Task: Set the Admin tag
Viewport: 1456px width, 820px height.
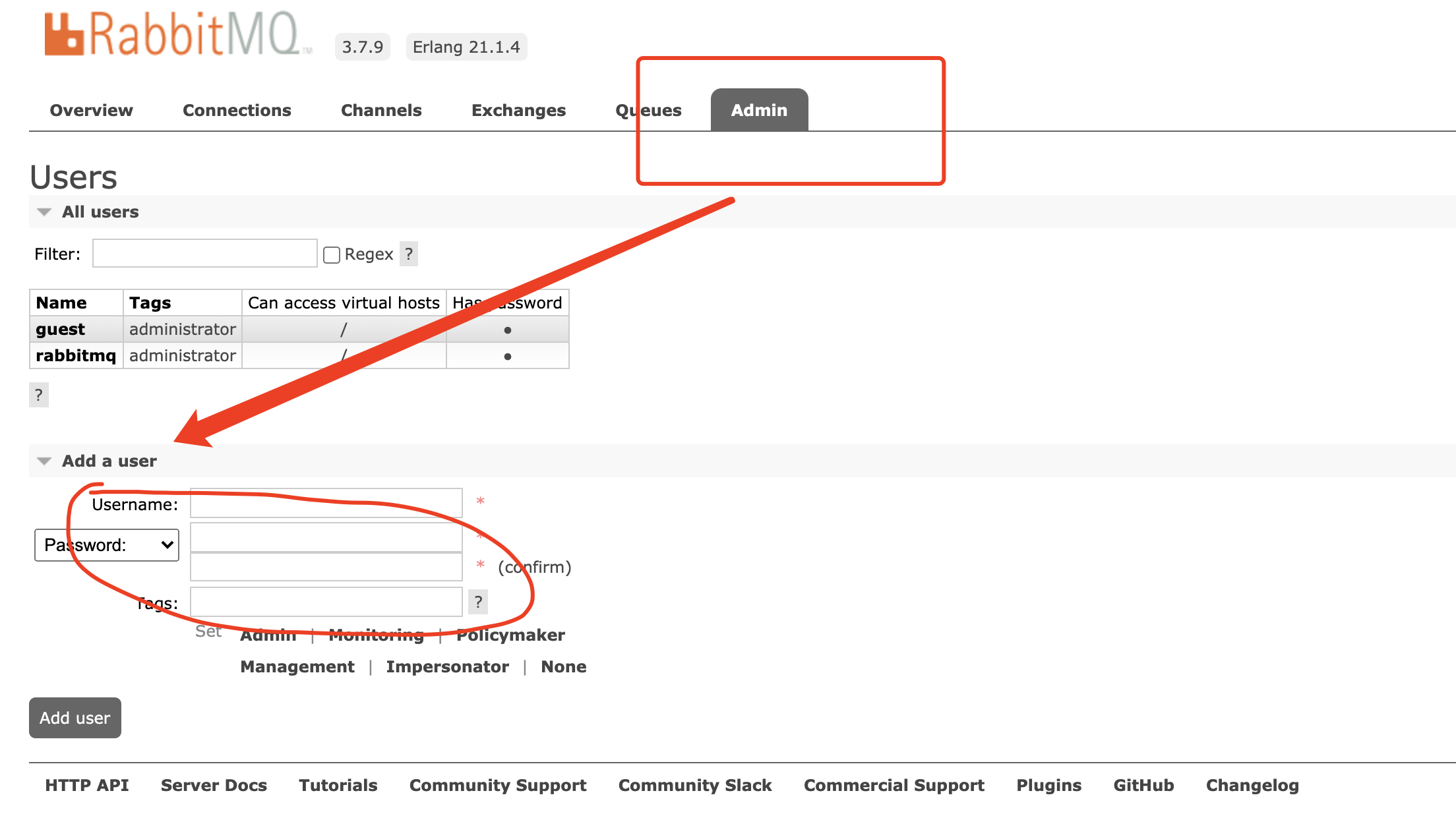Action: pos(268,635)
